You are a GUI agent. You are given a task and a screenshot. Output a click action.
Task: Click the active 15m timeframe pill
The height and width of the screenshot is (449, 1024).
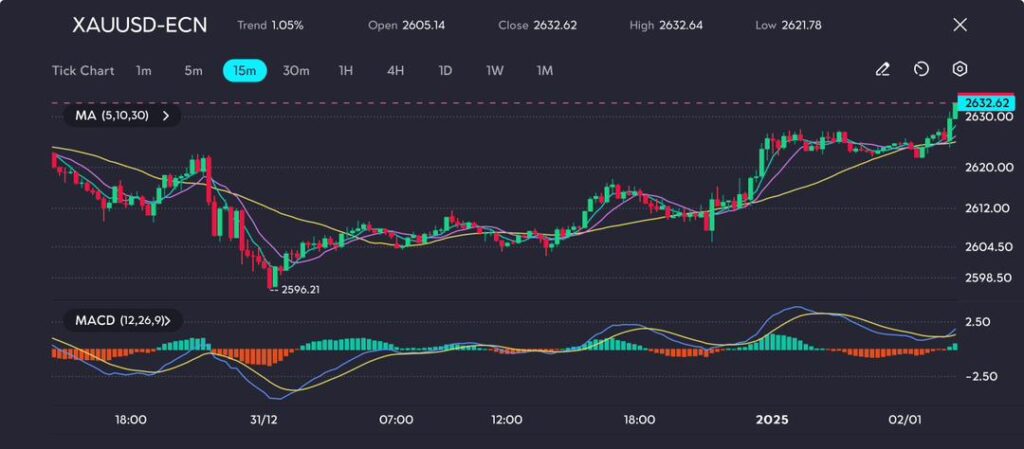[244, 71]
